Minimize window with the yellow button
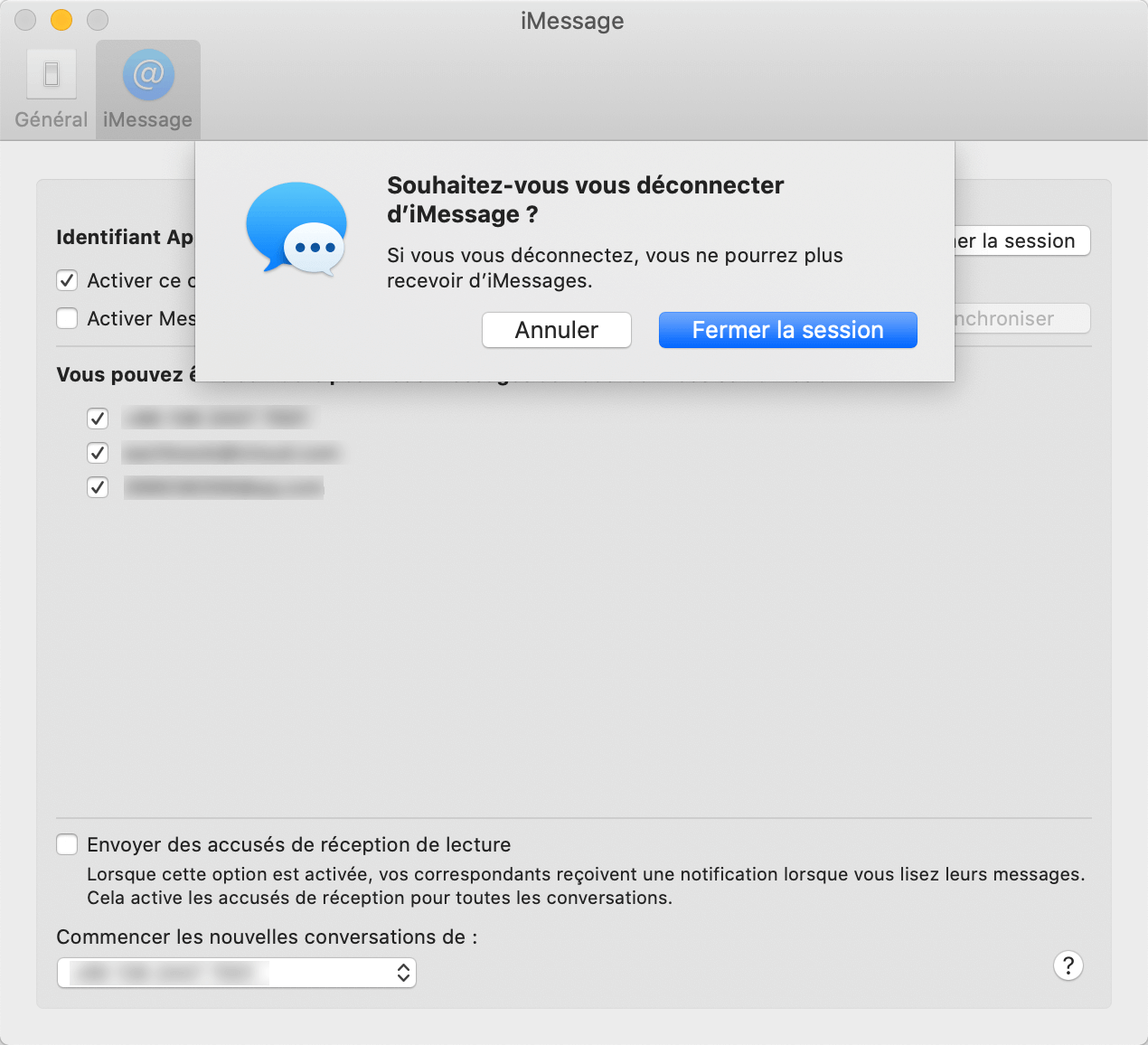 61,19
